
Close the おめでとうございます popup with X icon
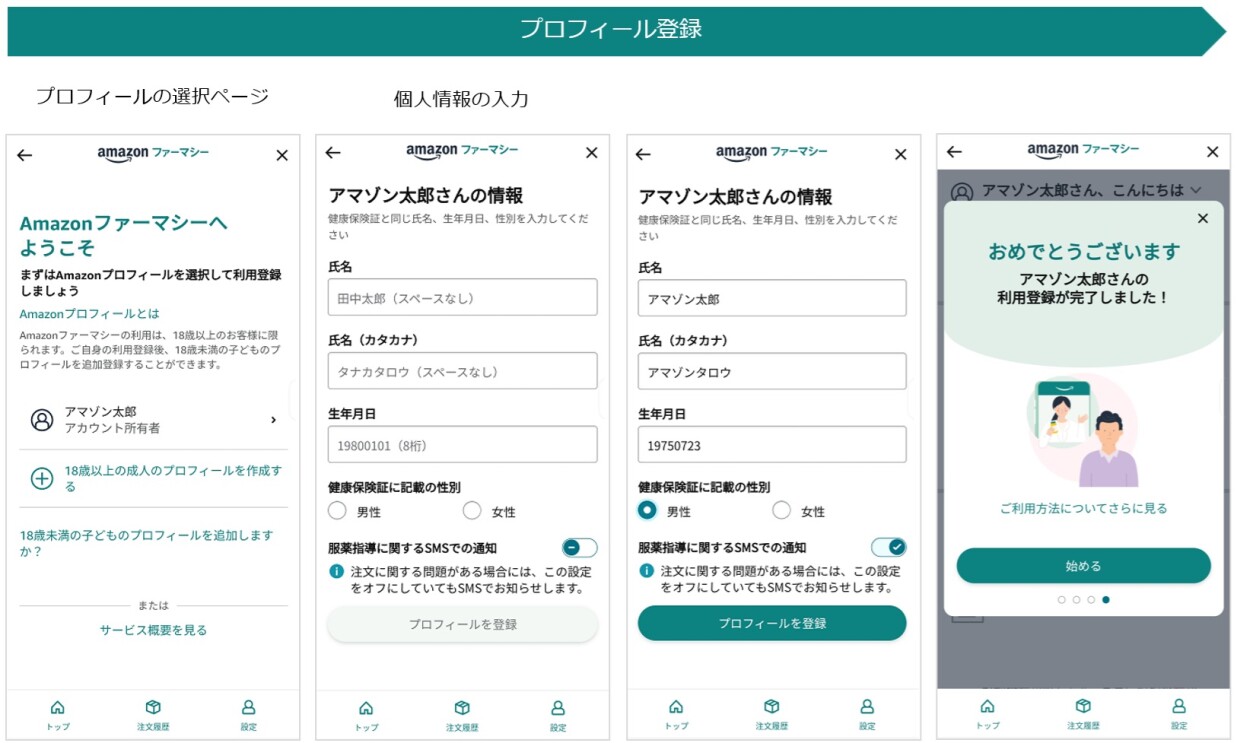pos(1202,218)
